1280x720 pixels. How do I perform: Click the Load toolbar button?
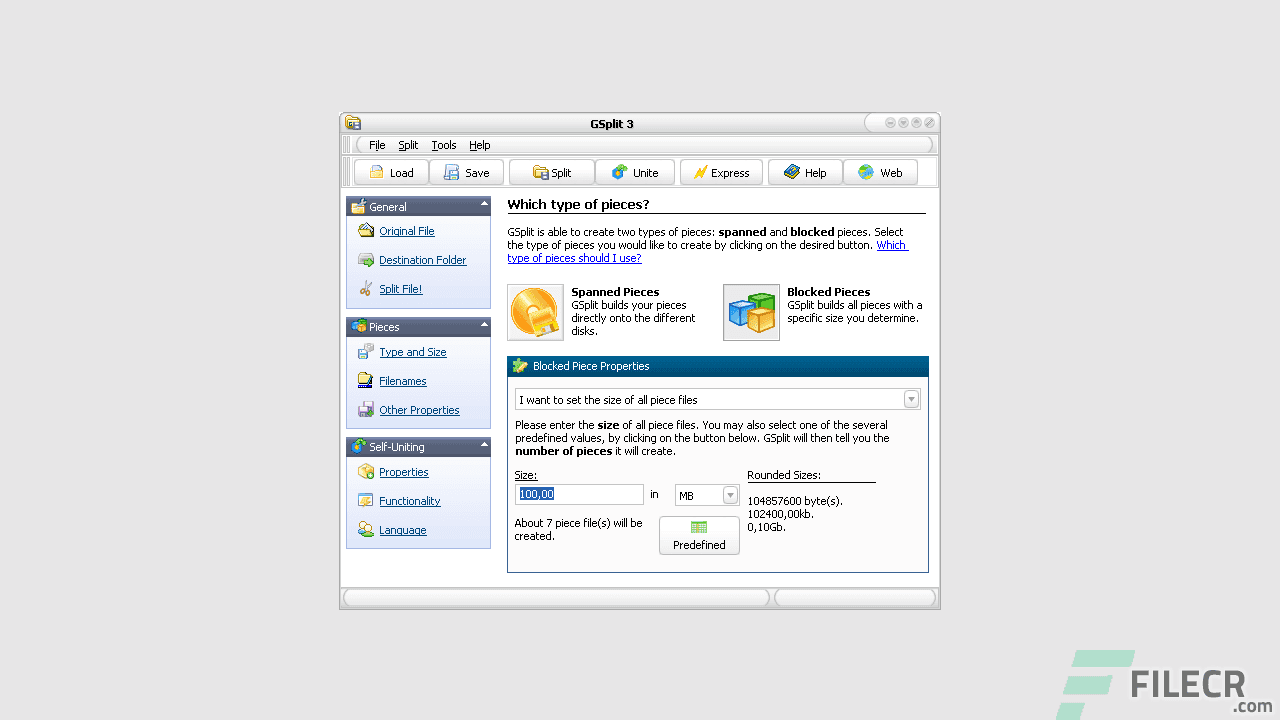pos(391,172)
